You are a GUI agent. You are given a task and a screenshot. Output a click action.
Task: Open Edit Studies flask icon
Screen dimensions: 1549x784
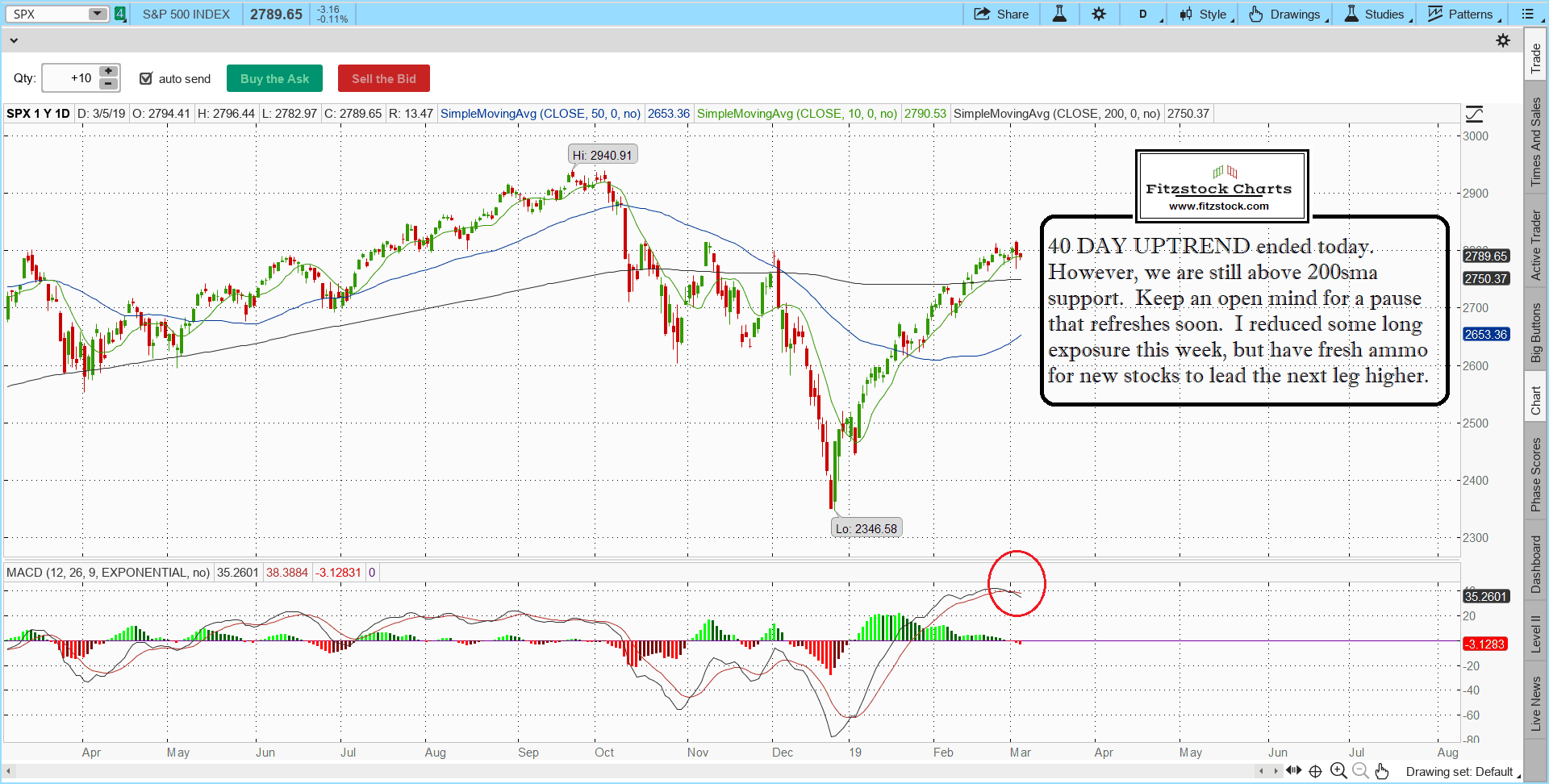[1059, 14]
